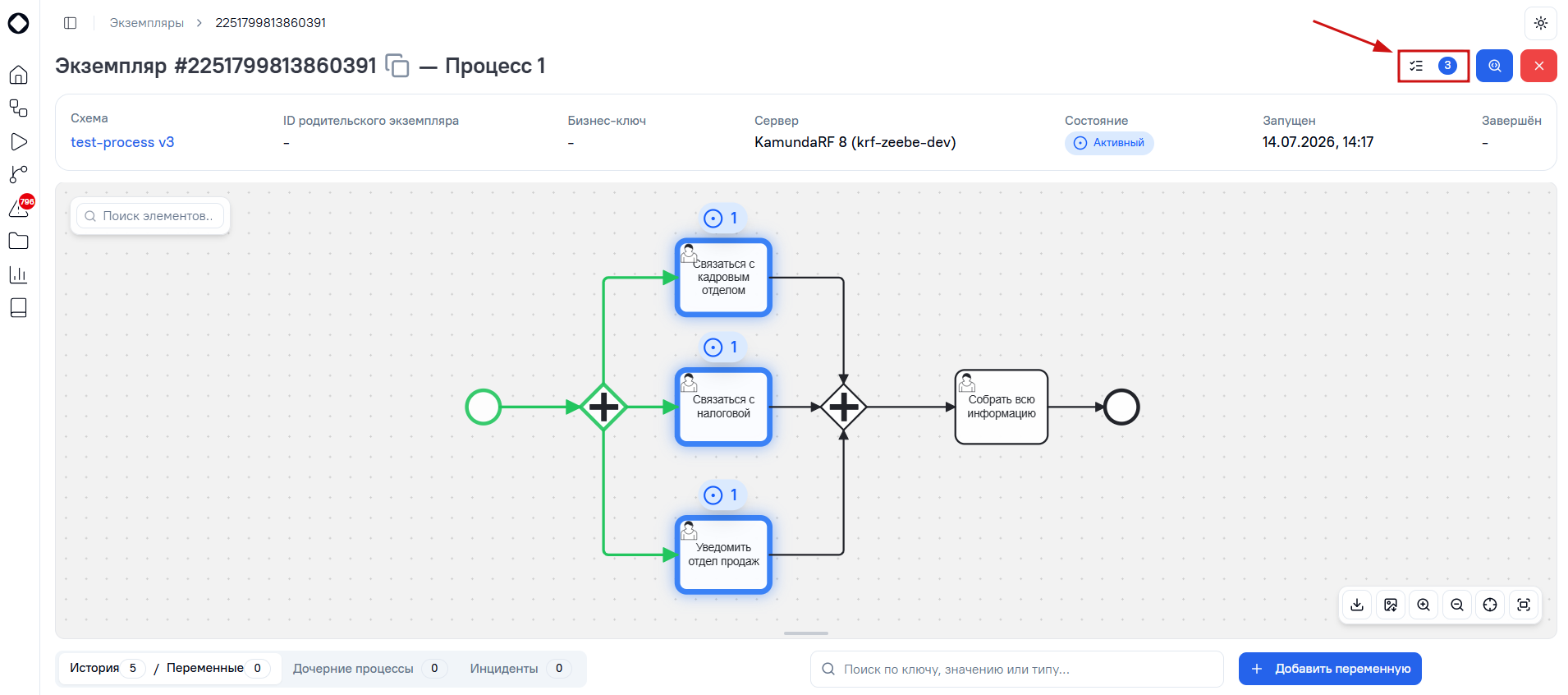This screenshot has height=695, width=1568.
Task: Click breadcrumb item 2251799813860391
Action: point(271,23)
